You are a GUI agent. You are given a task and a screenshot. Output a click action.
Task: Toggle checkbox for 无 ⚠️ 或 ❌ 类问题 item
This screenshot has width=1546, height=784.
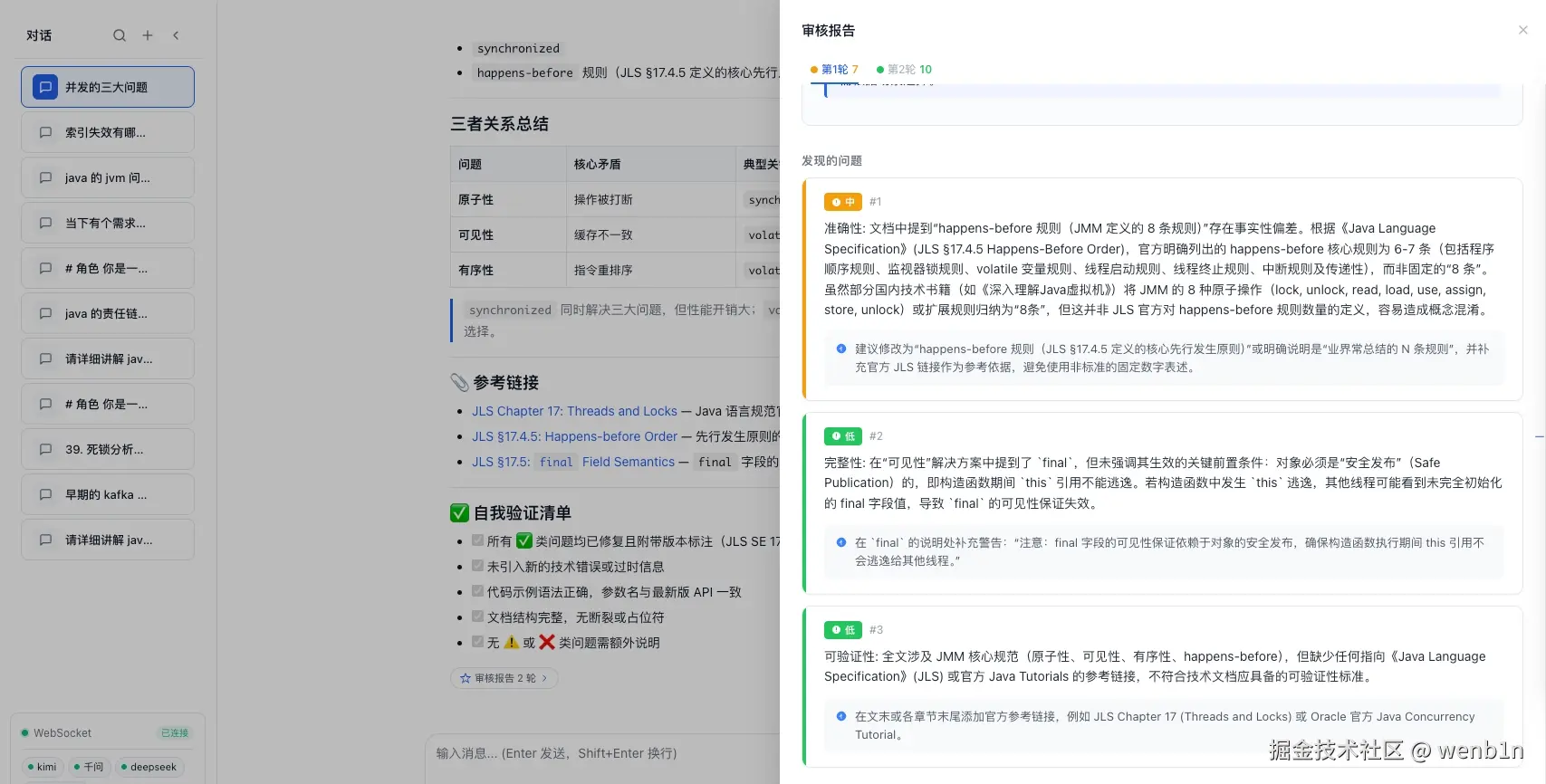tap(477, 642)
